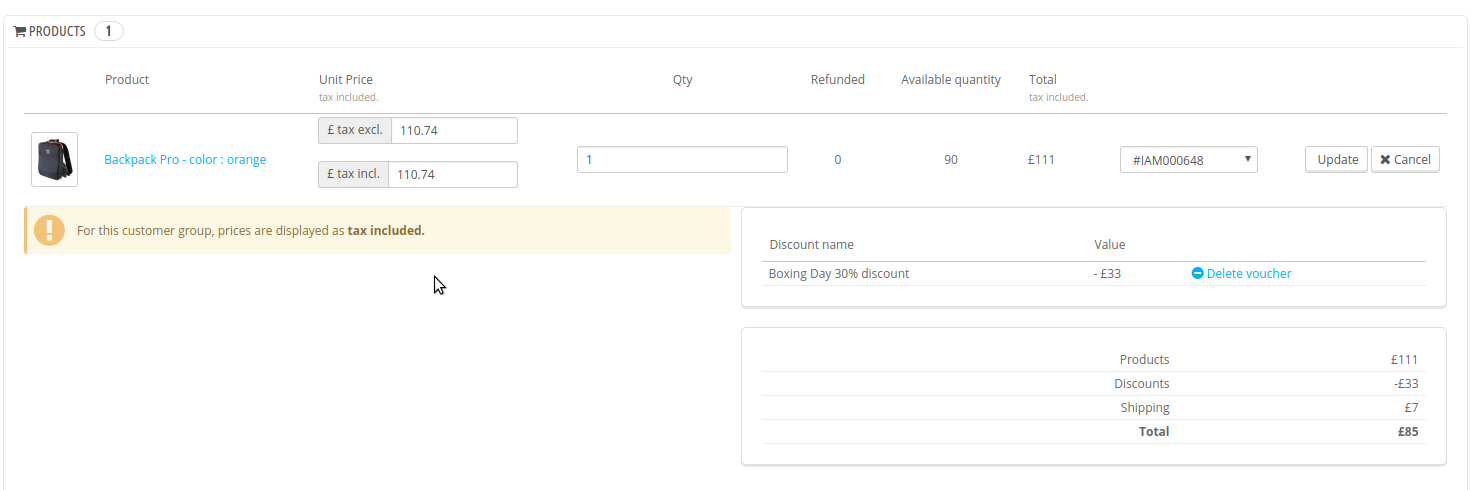Focus the tax incl. unit price field
1478x490 pixels.
pyautogui.click(x=452, y=175)
